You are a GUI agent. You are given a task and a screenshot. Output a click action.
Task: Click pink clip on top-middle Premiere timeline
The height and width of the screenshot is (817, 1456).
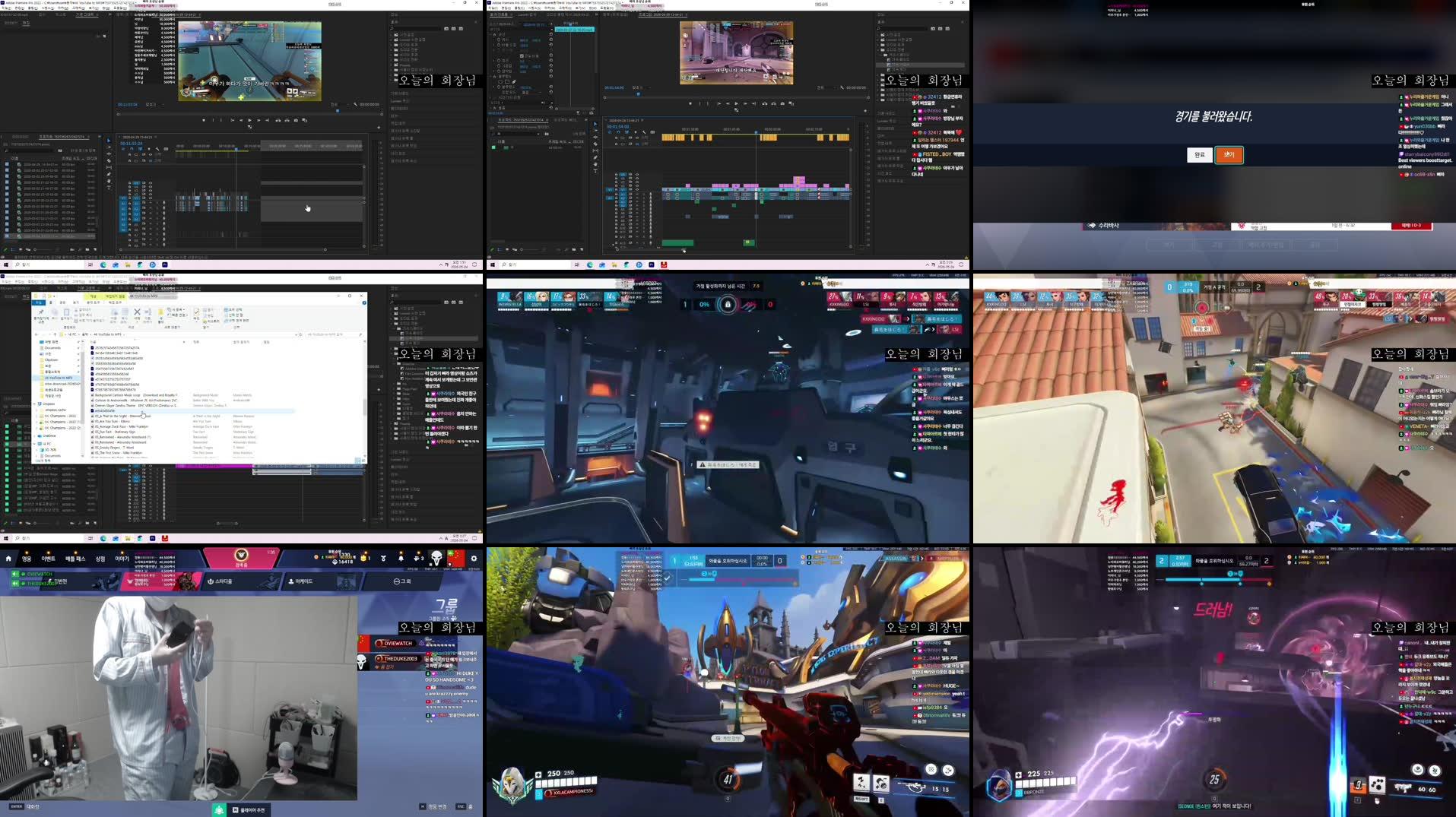[x=799, y=180]
